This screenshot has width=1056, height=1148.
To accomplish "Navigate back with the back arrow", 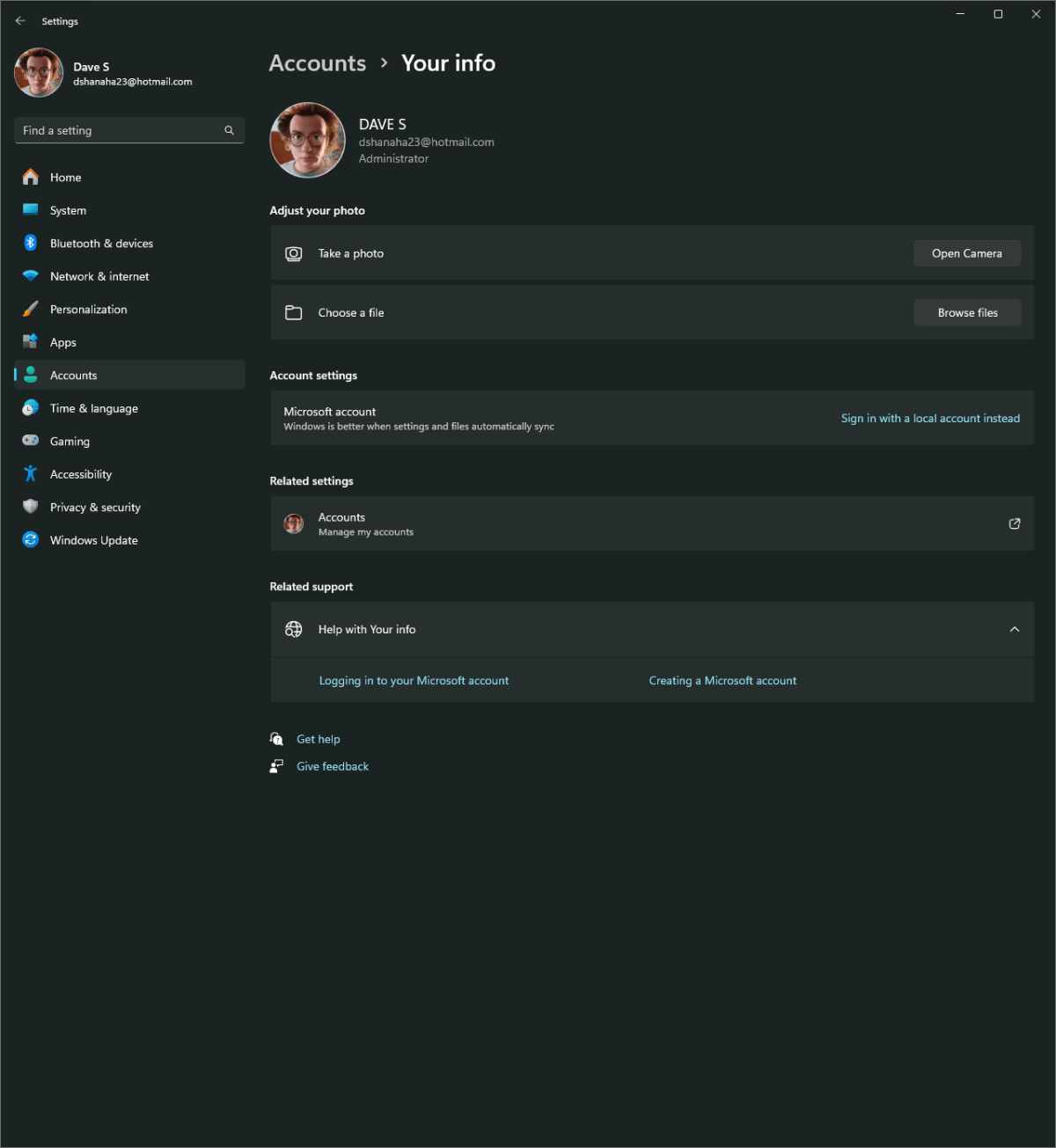I will pos(20,21).
